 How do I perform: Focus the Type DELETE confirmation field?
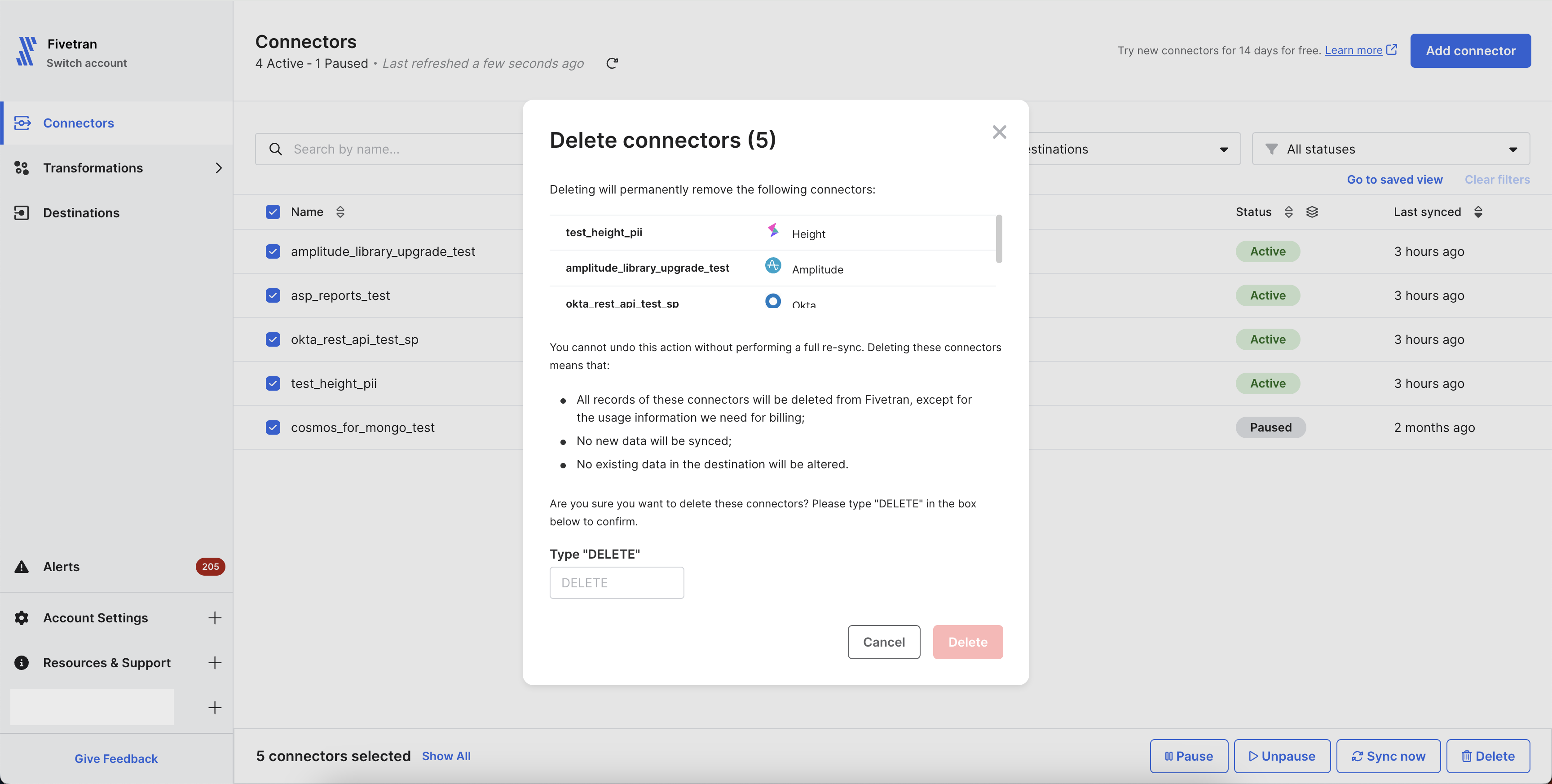click(616, 583)
